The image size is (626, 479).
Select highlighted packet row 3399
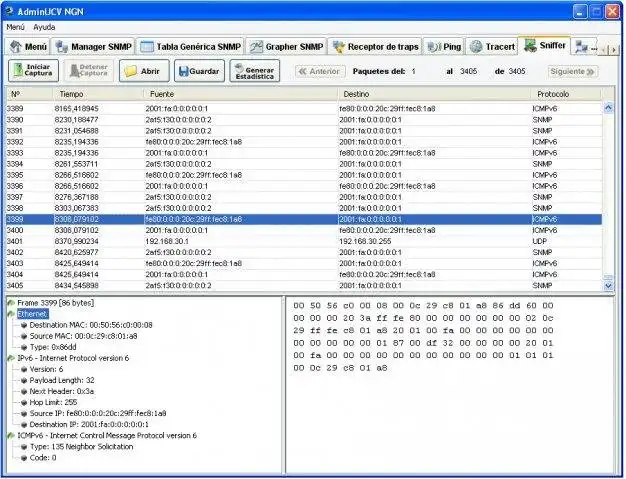[304, 219]
